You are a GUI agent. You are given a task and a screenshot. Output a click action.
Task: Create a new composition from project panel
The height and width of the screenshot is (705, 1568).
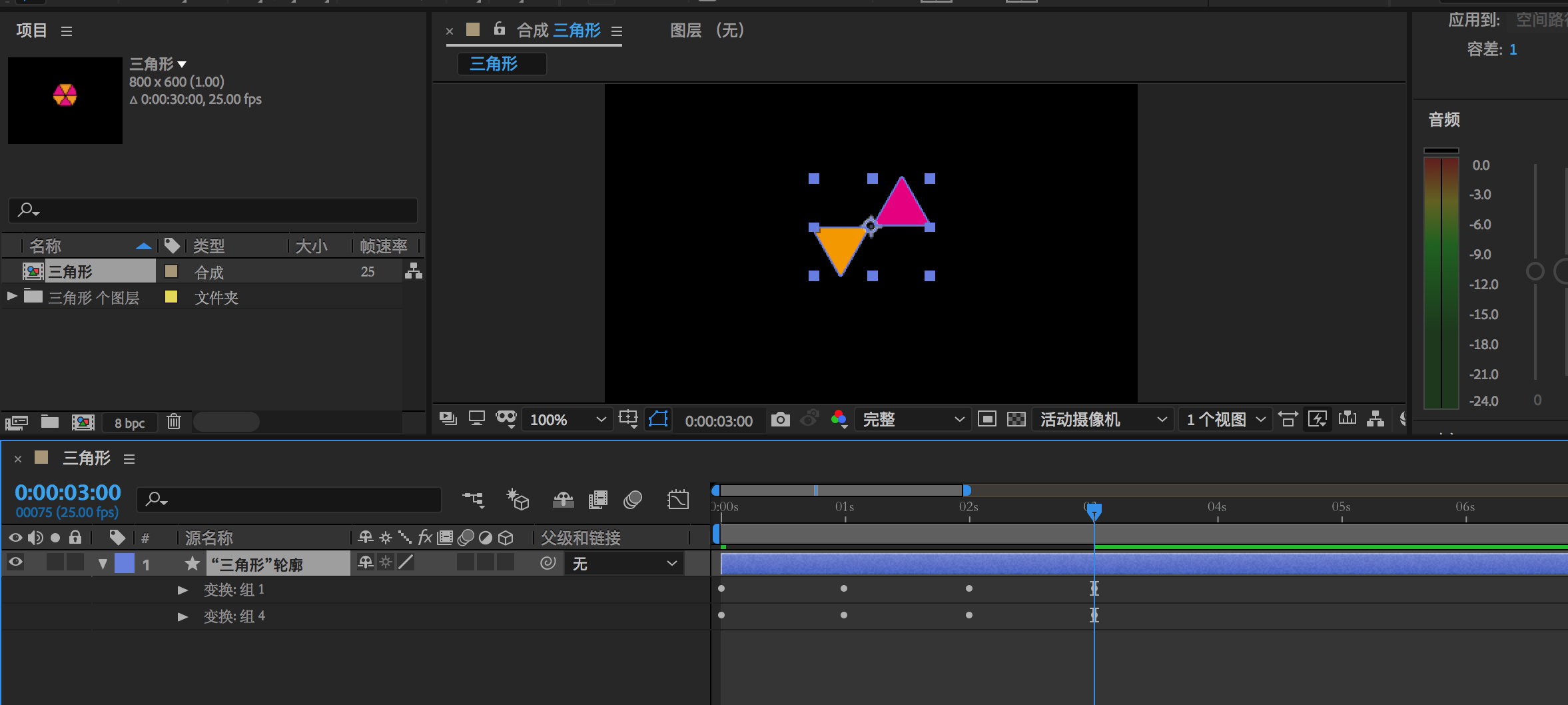pos(83,422)
